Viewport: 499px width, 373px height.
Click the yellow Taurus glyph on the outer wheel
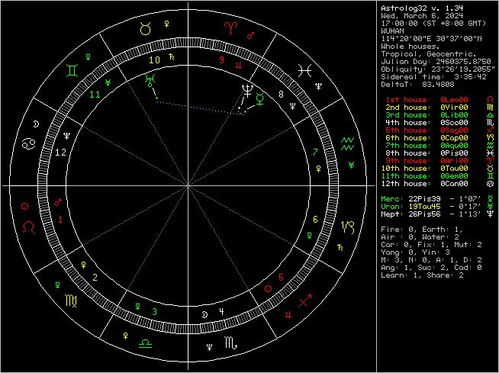point(145,29)
